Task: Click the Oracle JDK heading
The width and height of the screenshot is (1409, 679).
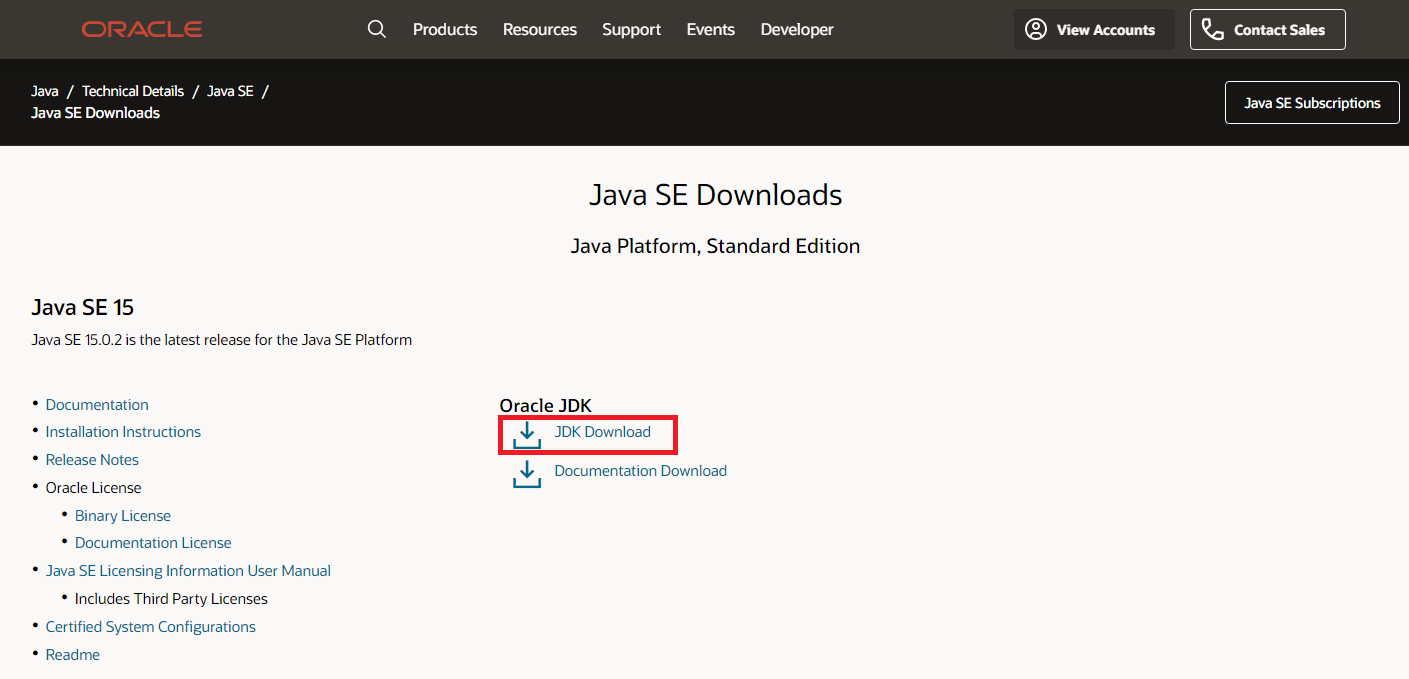Action: pos(546,406)
